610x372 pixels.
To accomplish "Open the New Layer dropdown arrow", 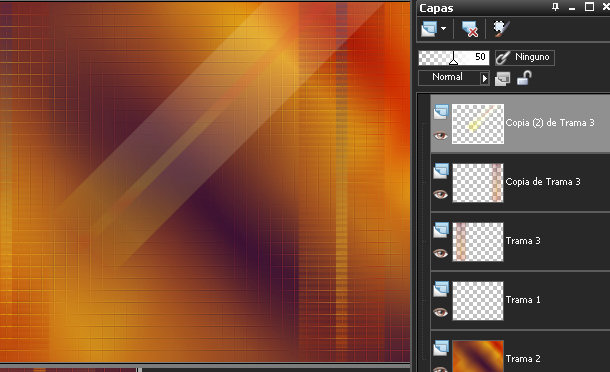I will 443,28.
